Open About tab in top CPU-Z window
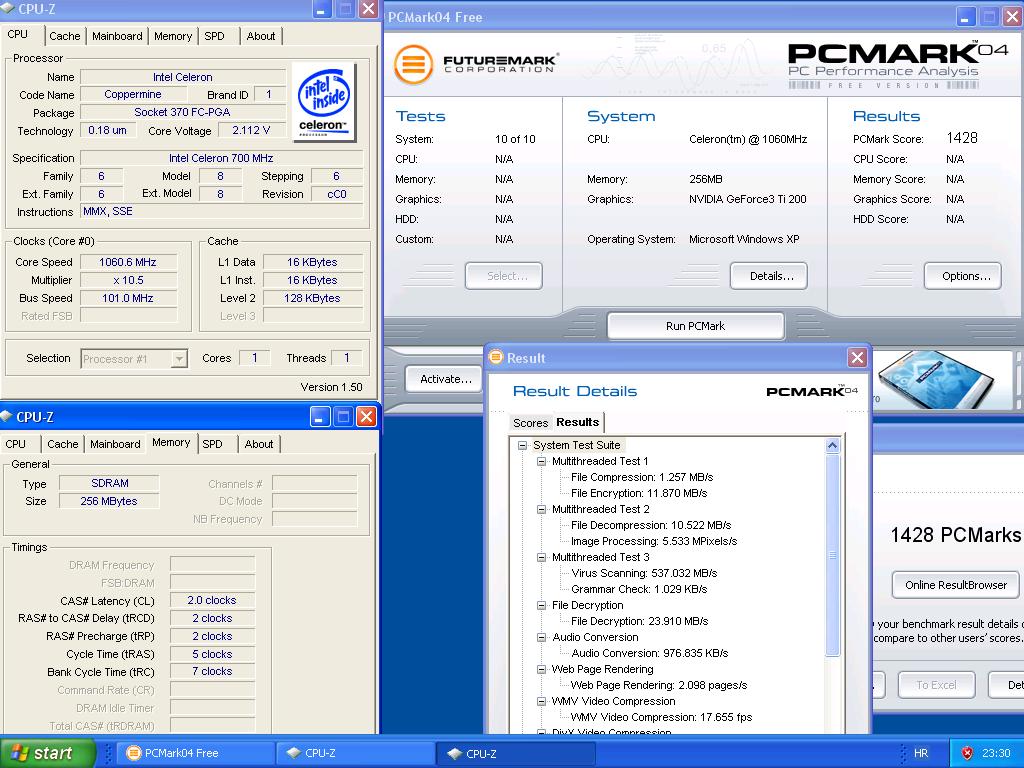Viewport: 1024px width, 768px height. [x=261, y=36]
